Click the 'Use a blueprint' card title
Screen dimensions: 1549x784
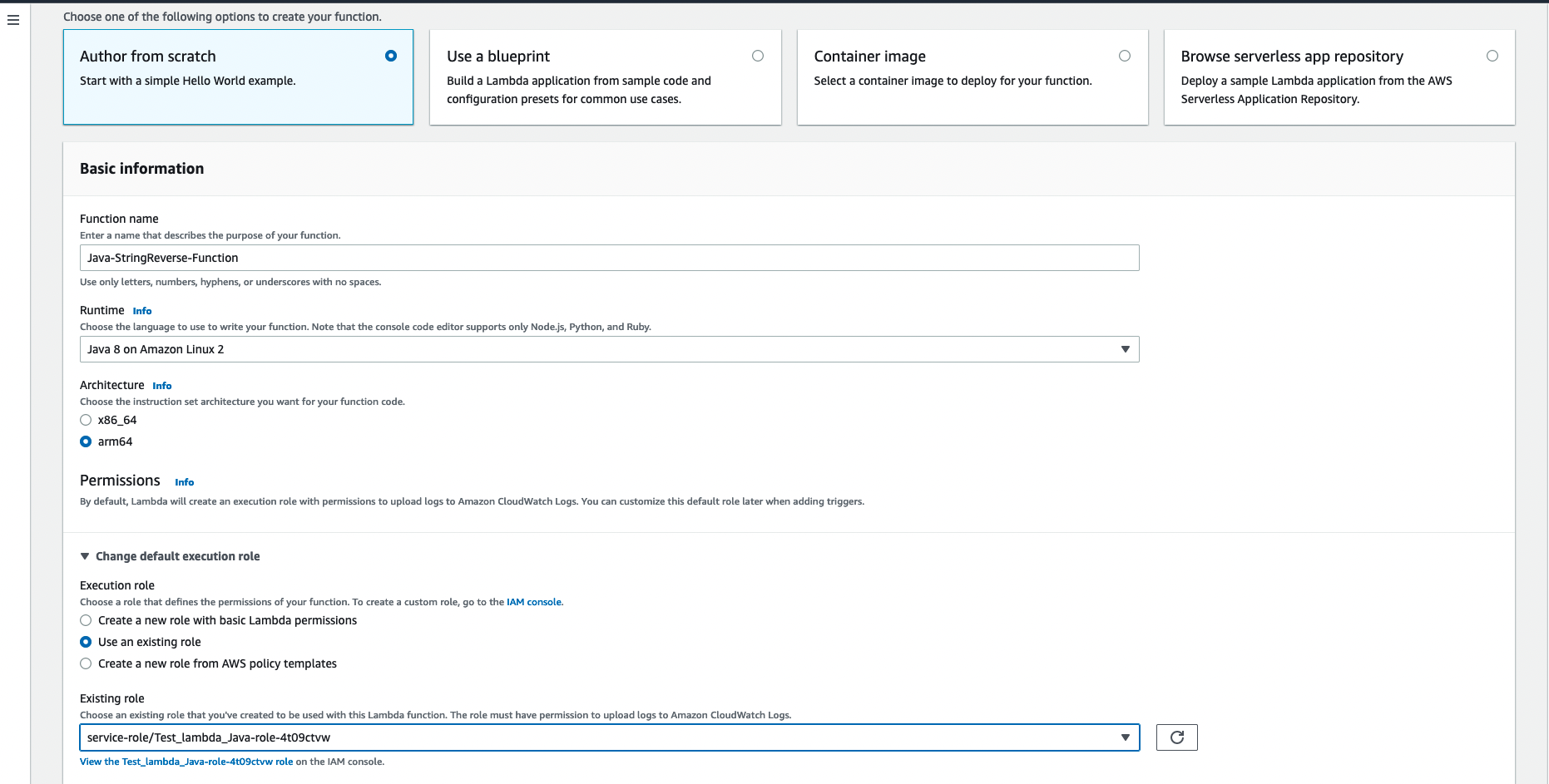pos(498,57)
